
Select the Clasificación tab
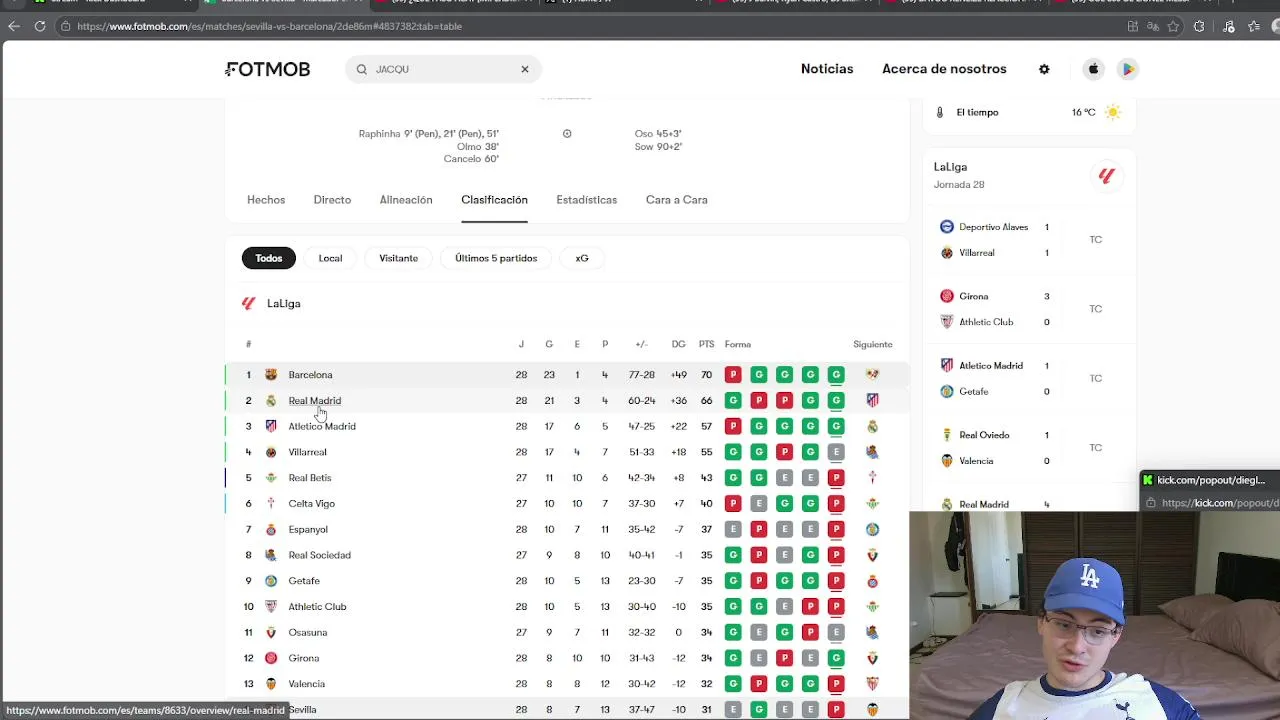pyautogui.click(x=494, y=200)
